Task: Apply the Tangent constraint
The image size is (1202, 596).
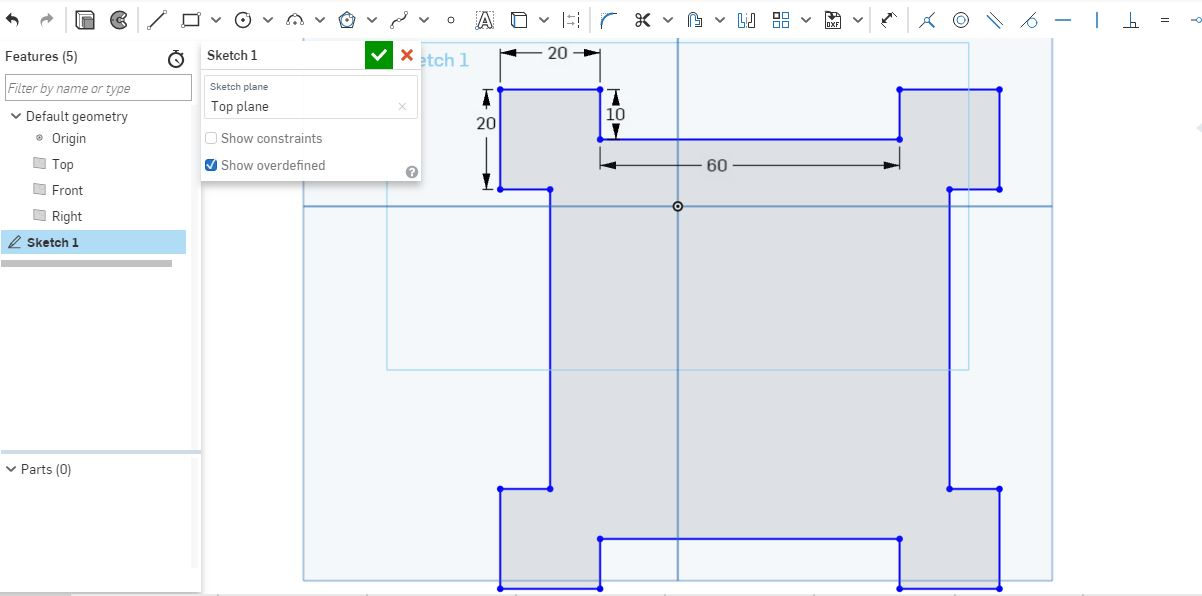Action: tap(1029, 20)
